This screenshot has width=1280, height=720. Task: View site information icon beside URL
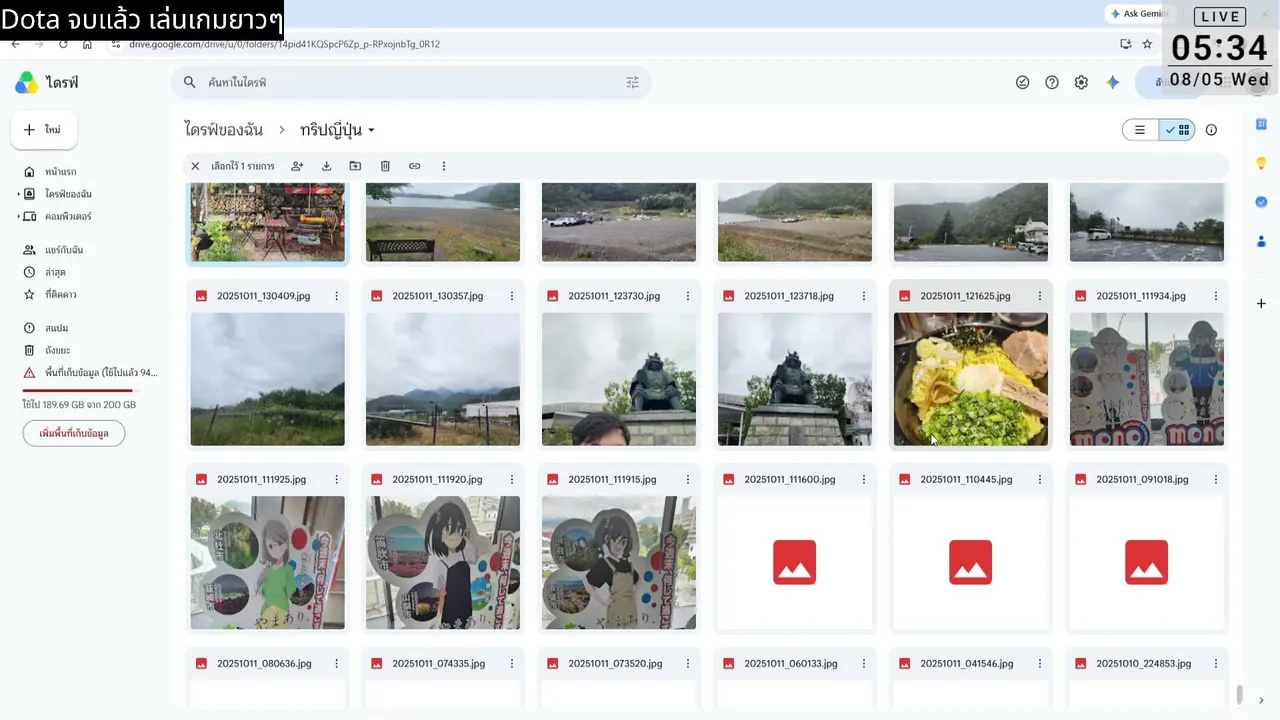pos(118,44)
